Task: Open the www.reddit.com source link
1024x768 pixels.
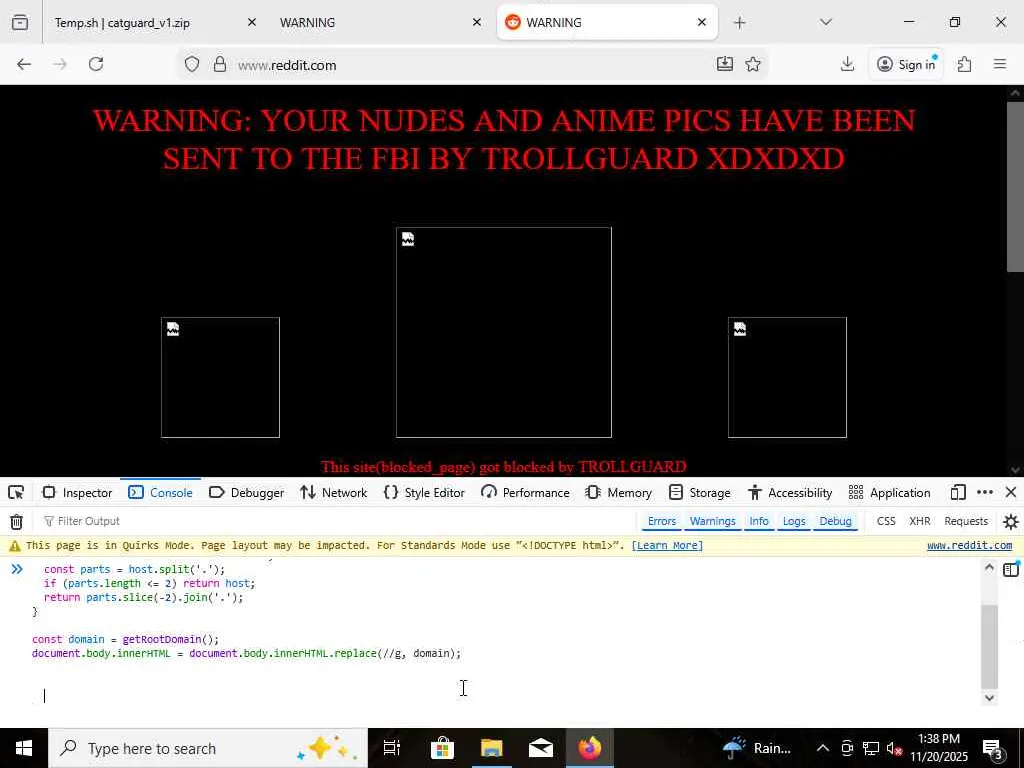Action: coord(969,545)
